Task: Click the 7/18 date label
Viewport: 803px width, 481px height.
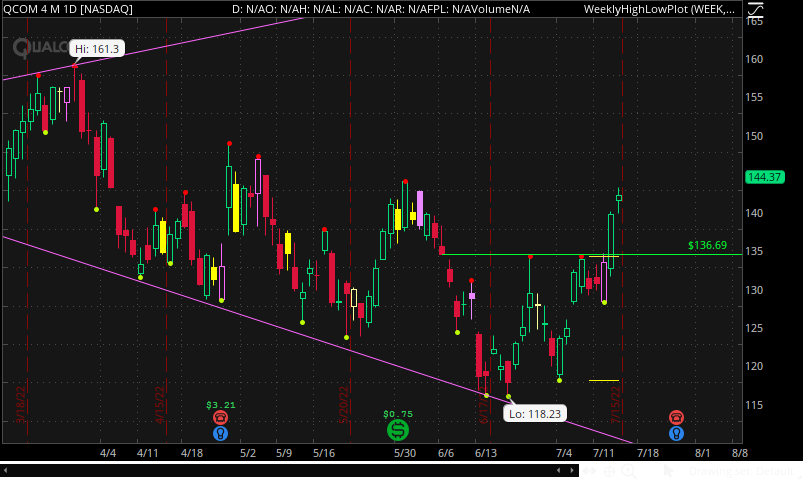Action: coord(648,453)
